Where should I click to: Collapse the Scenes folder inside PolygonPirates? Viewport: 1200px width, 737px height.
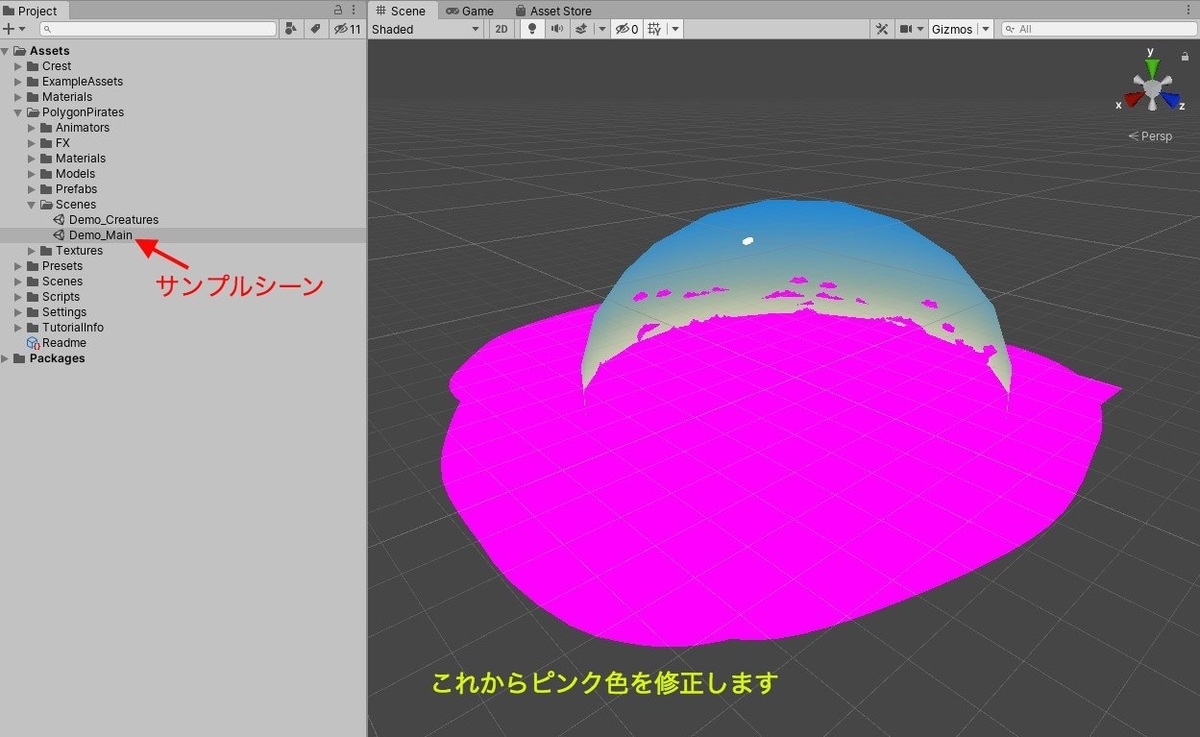(32, 205)
